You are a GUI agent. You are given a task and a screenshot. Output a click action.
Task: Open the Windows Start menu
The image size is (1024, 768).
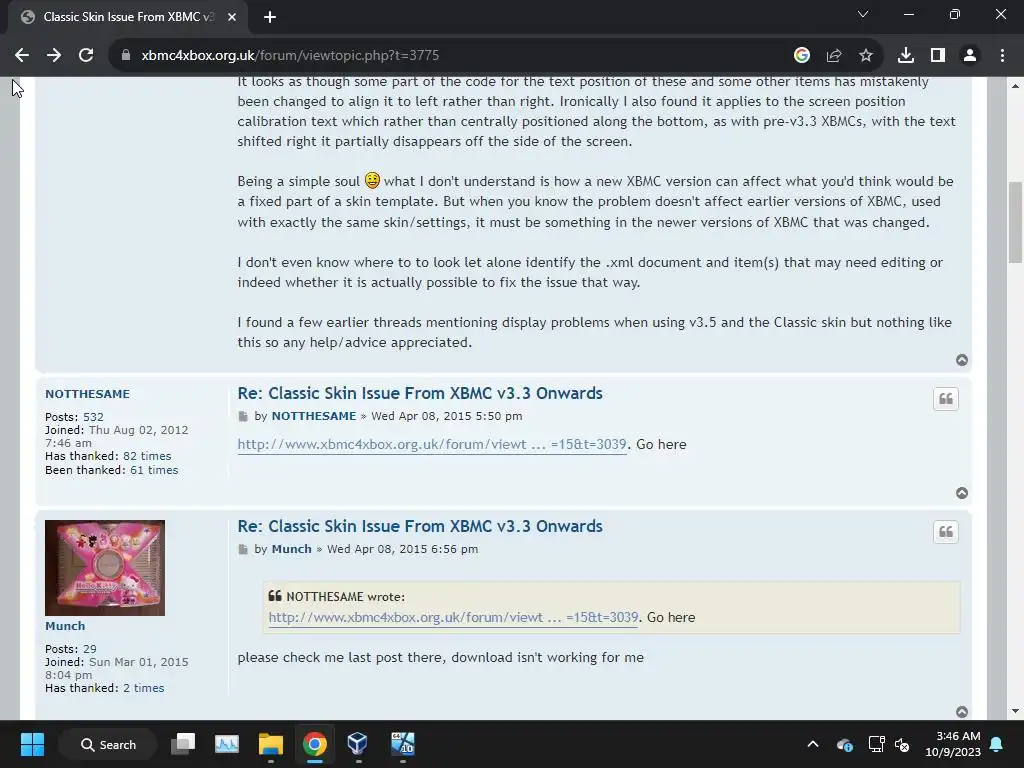click(32, 744)
